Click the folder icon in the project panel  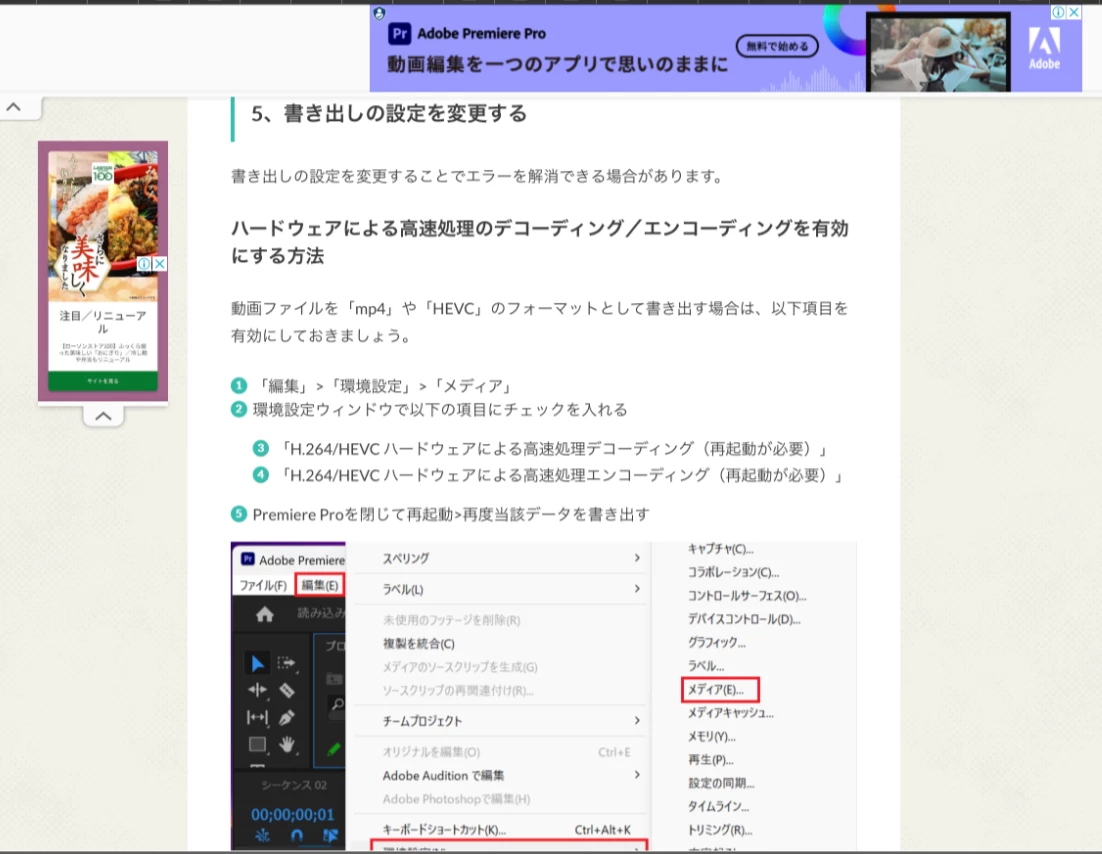coord(335,678)
